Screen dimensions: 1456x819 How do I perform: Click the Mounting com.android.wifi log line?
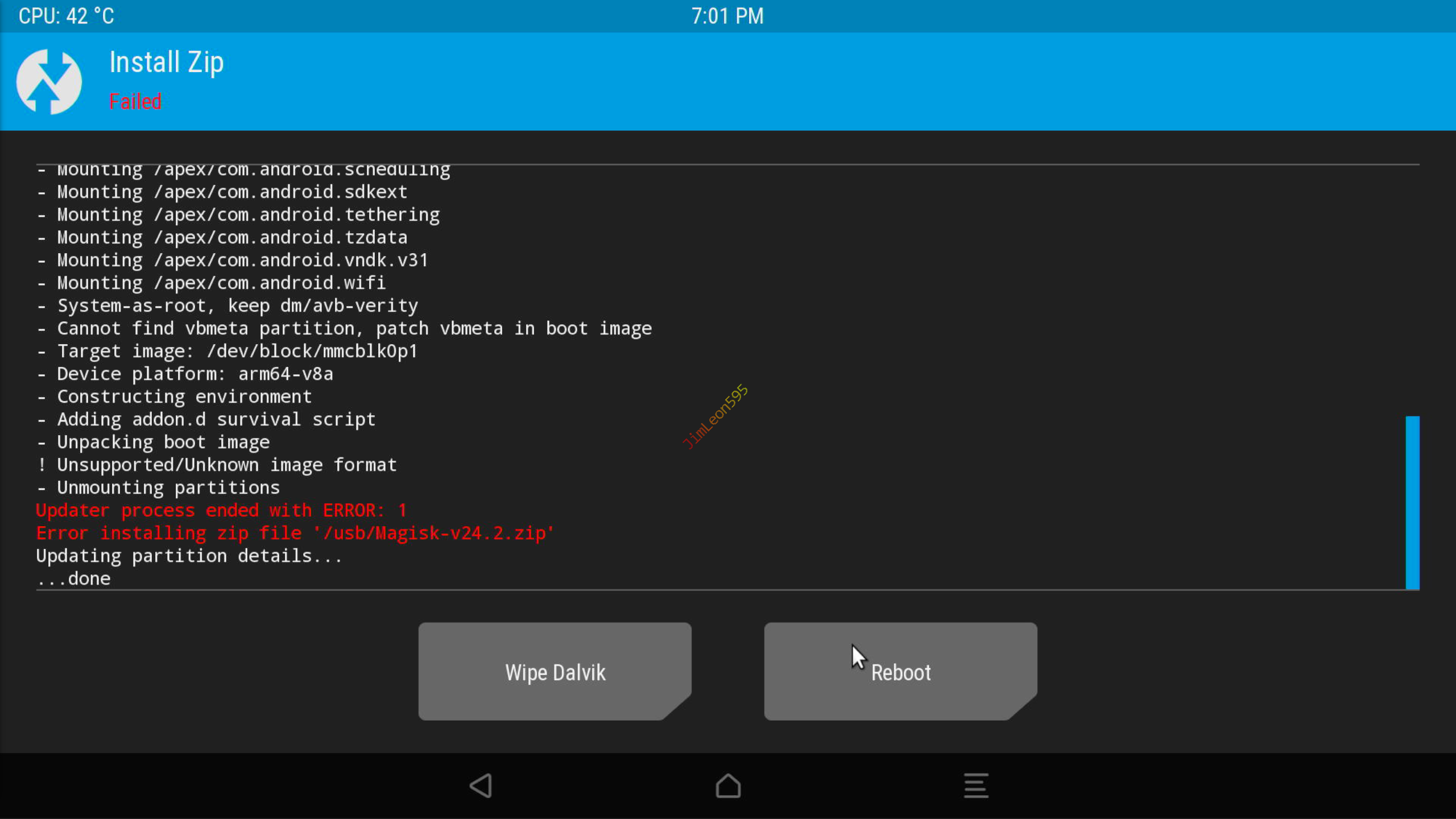[x=212, y=283]
